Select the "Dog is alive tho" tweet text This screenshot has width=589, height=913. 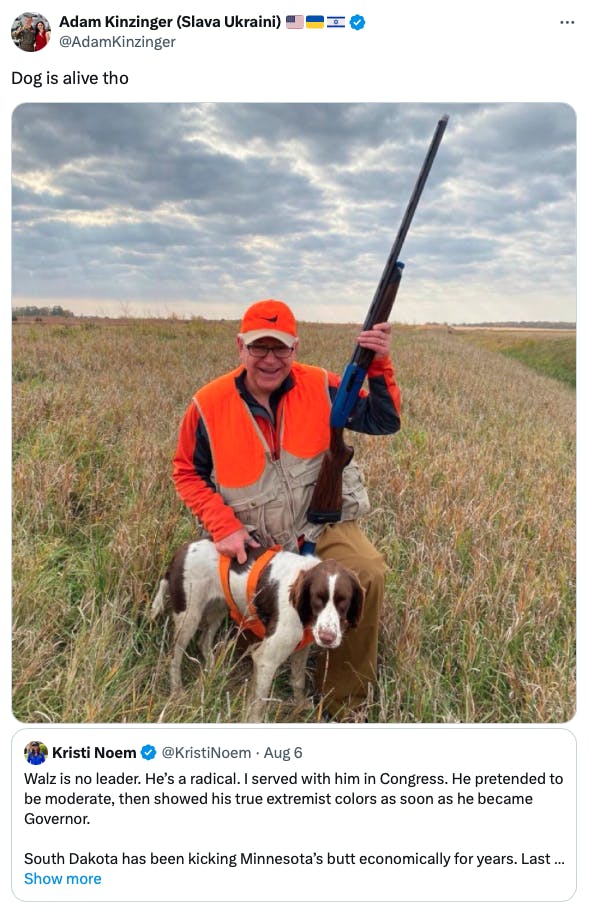pos(70,78)
